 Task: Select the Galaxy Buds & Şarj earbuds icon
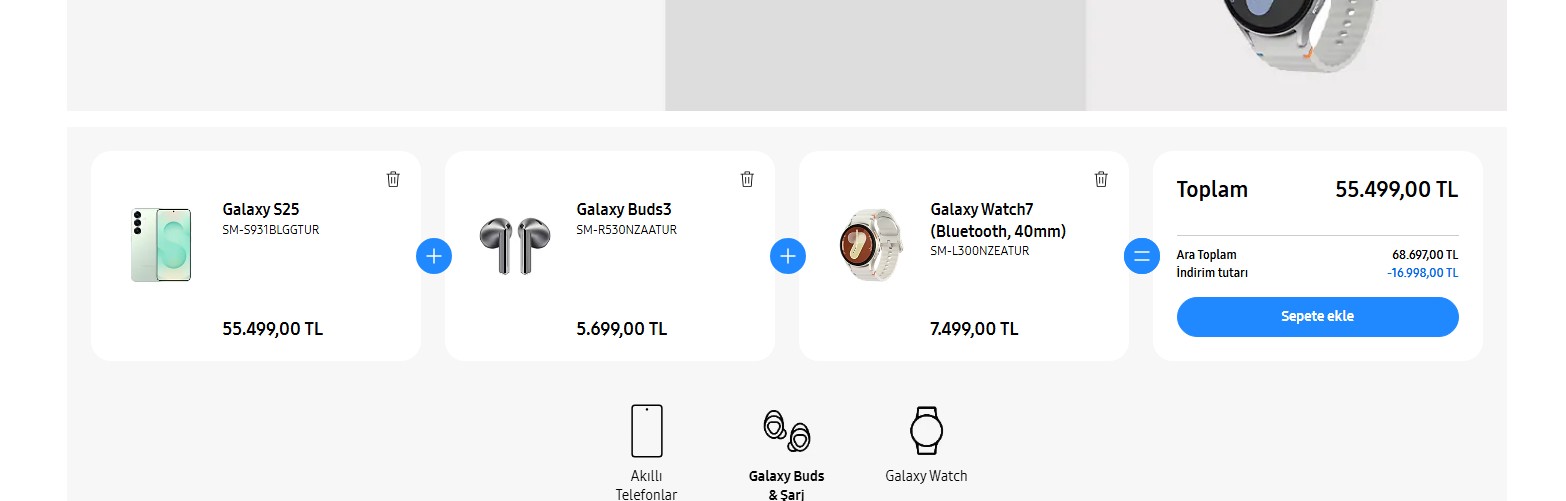pyautogui.click(x=786, y=431)
